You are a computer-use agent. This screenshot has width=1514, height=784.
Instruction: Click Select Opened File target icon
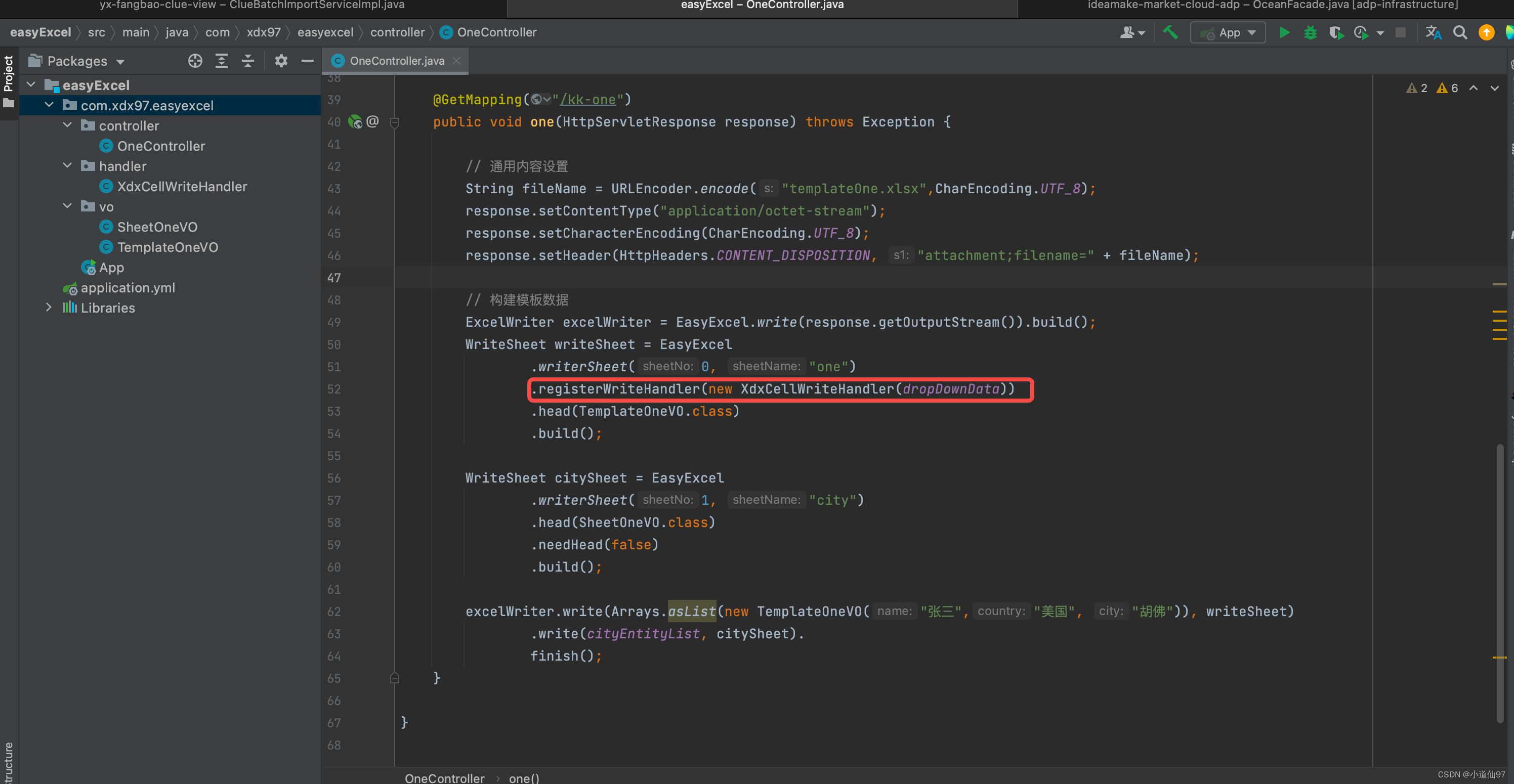pyautogui.click(x=195, y=61)
